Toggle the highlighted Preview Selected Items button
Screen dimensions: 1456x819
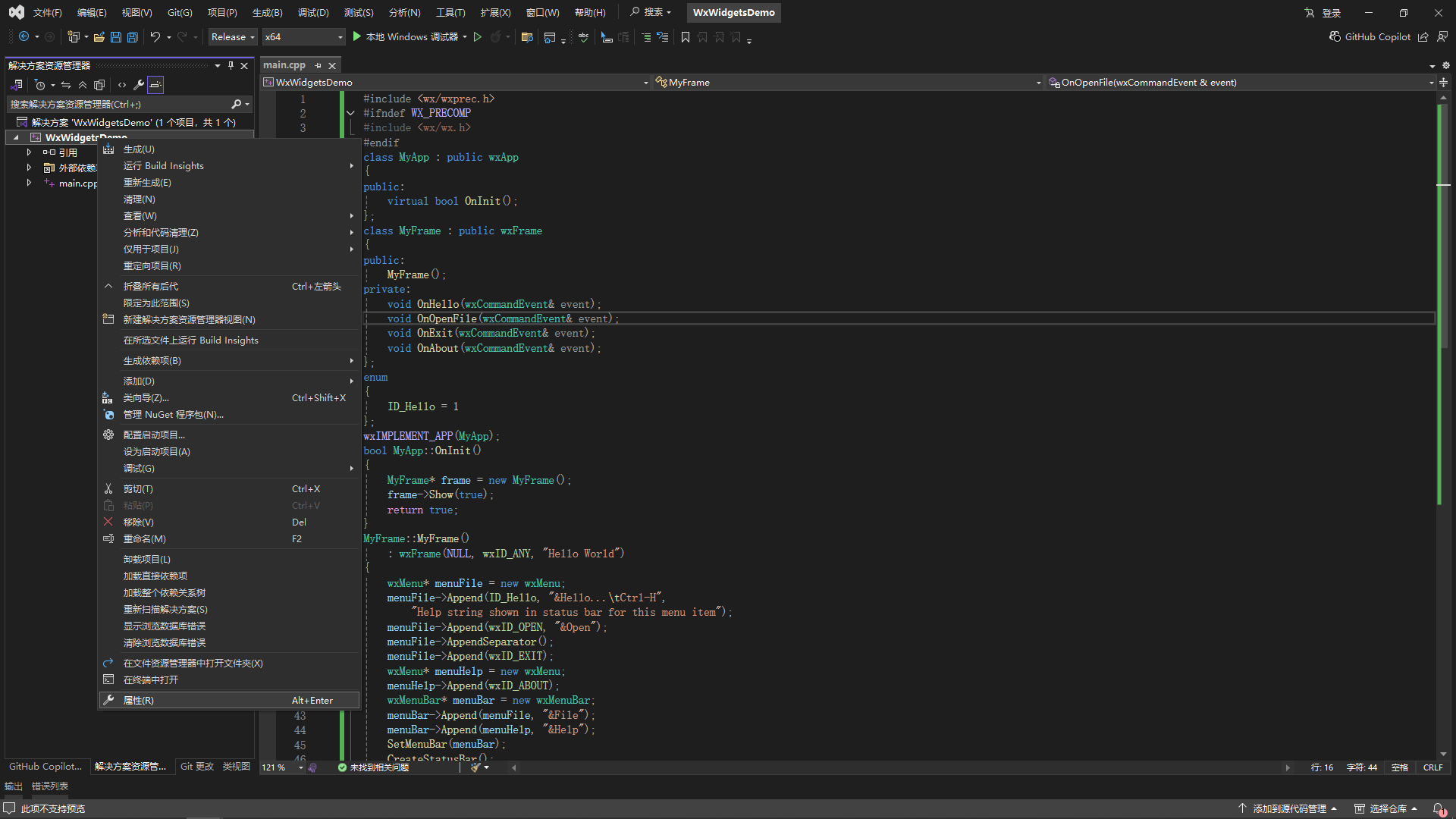click(155, 85)
